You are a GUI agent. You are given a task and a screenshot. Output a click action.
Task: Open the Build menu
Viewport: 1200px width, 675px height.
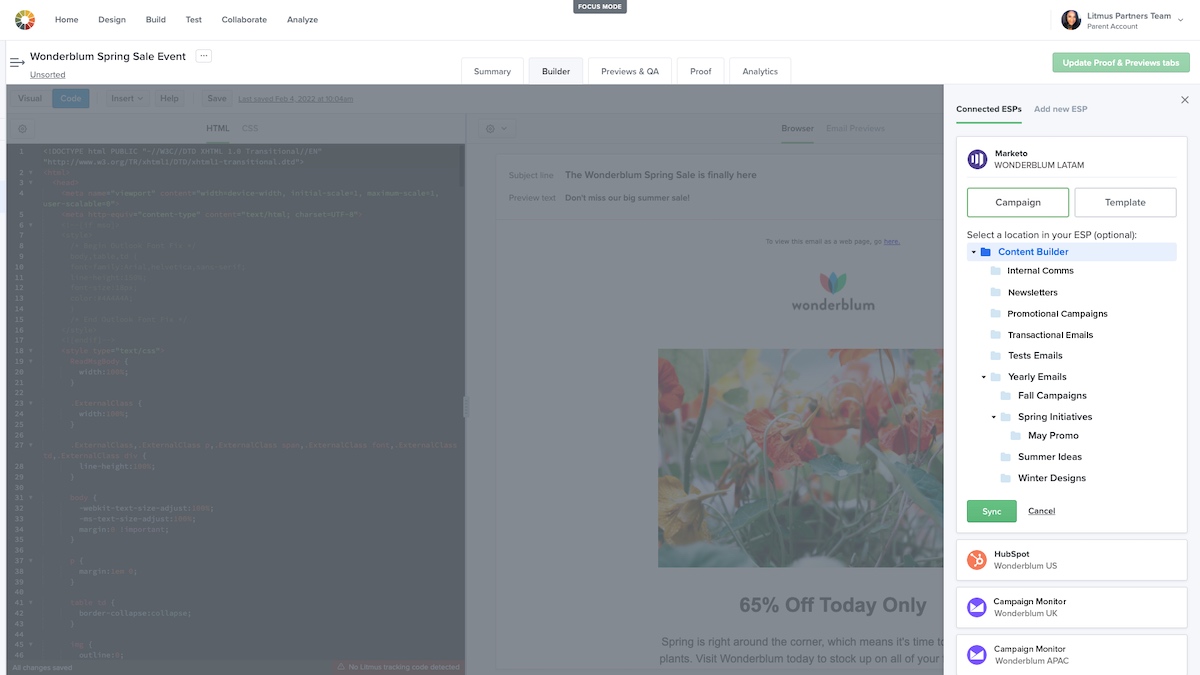point(156,20)
